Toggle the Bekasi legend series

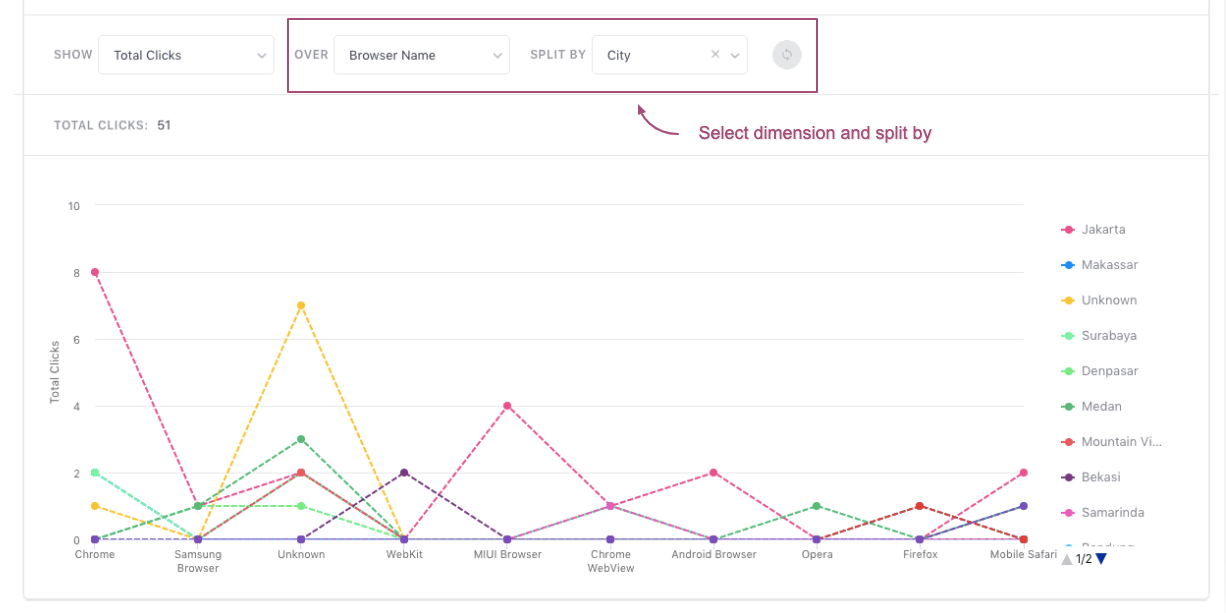pos(1090,477)
